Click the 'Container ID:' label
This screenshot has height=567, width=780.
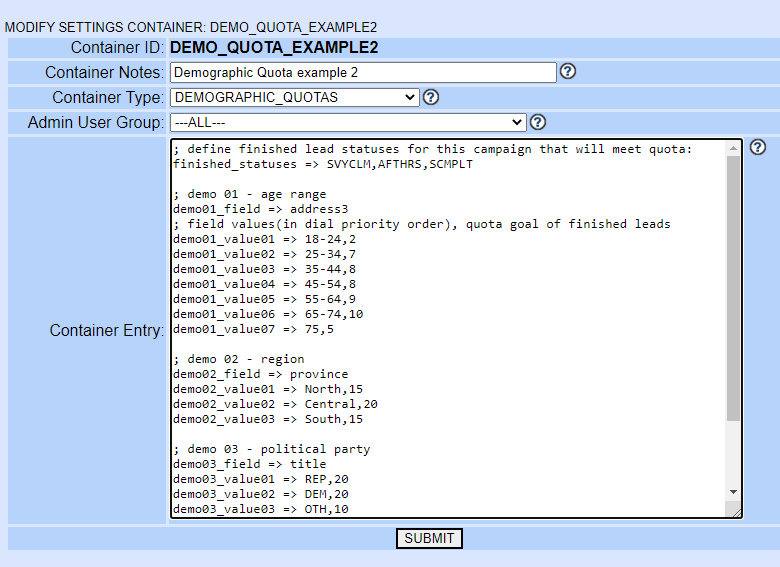(x=117, y=48)
